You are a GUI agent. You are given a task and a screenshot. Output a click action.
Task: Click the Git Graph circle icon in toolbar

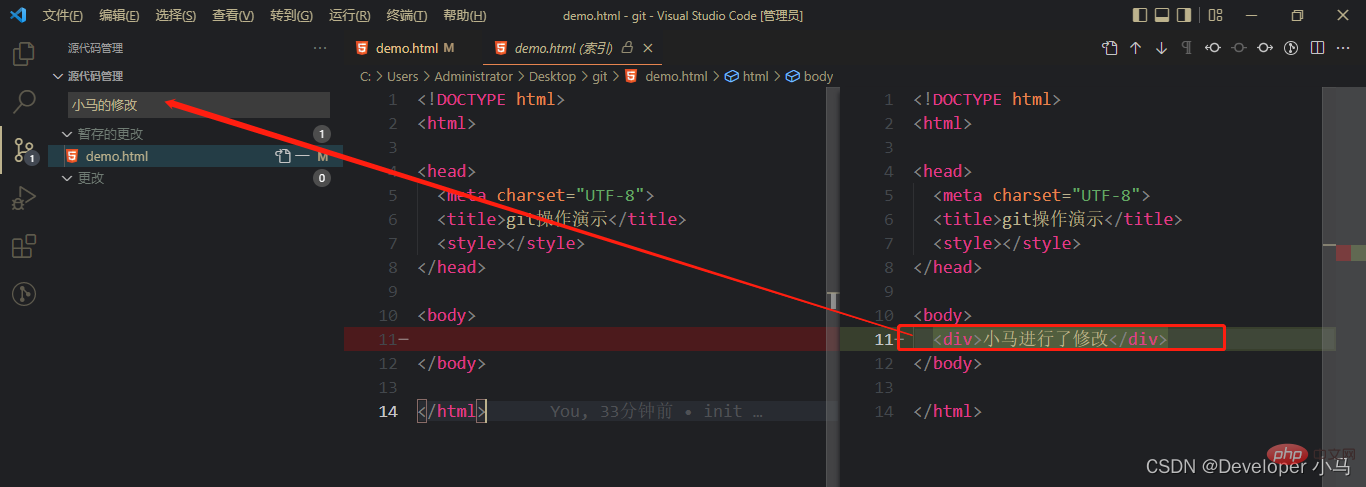click(x=1291, y=48)
